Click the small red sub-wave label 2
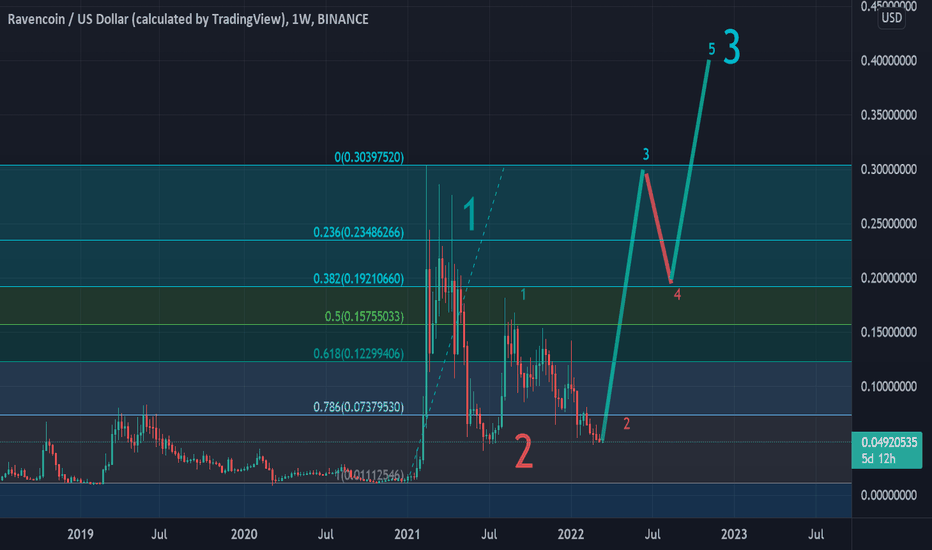The height and width of the screenshot is (550, 932). [x=626, y=424]
